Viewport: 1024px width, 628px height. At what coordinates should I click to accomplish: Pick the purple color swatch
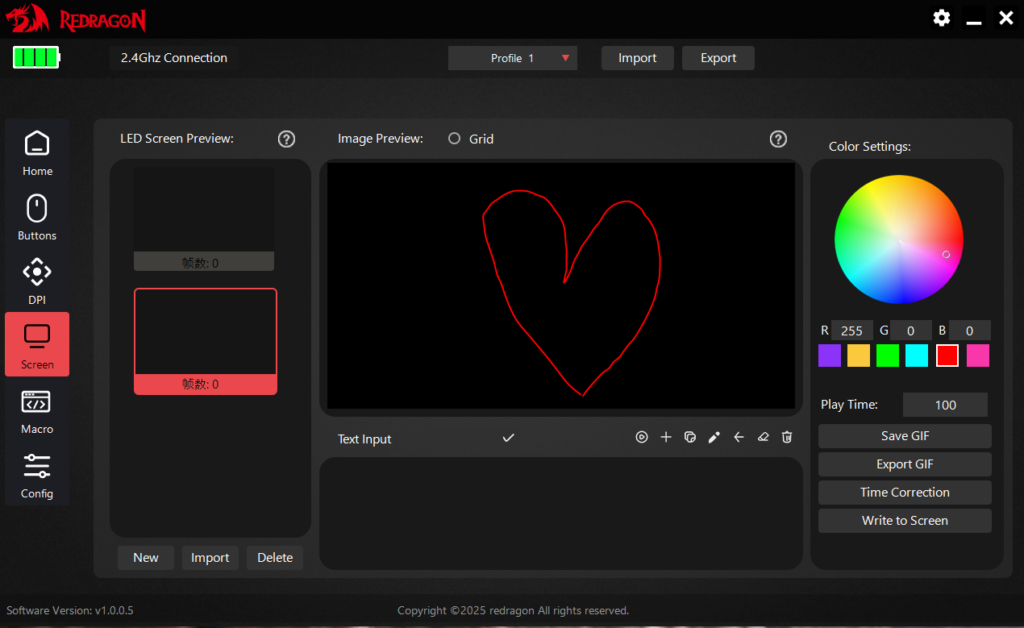tap(829, 356)
